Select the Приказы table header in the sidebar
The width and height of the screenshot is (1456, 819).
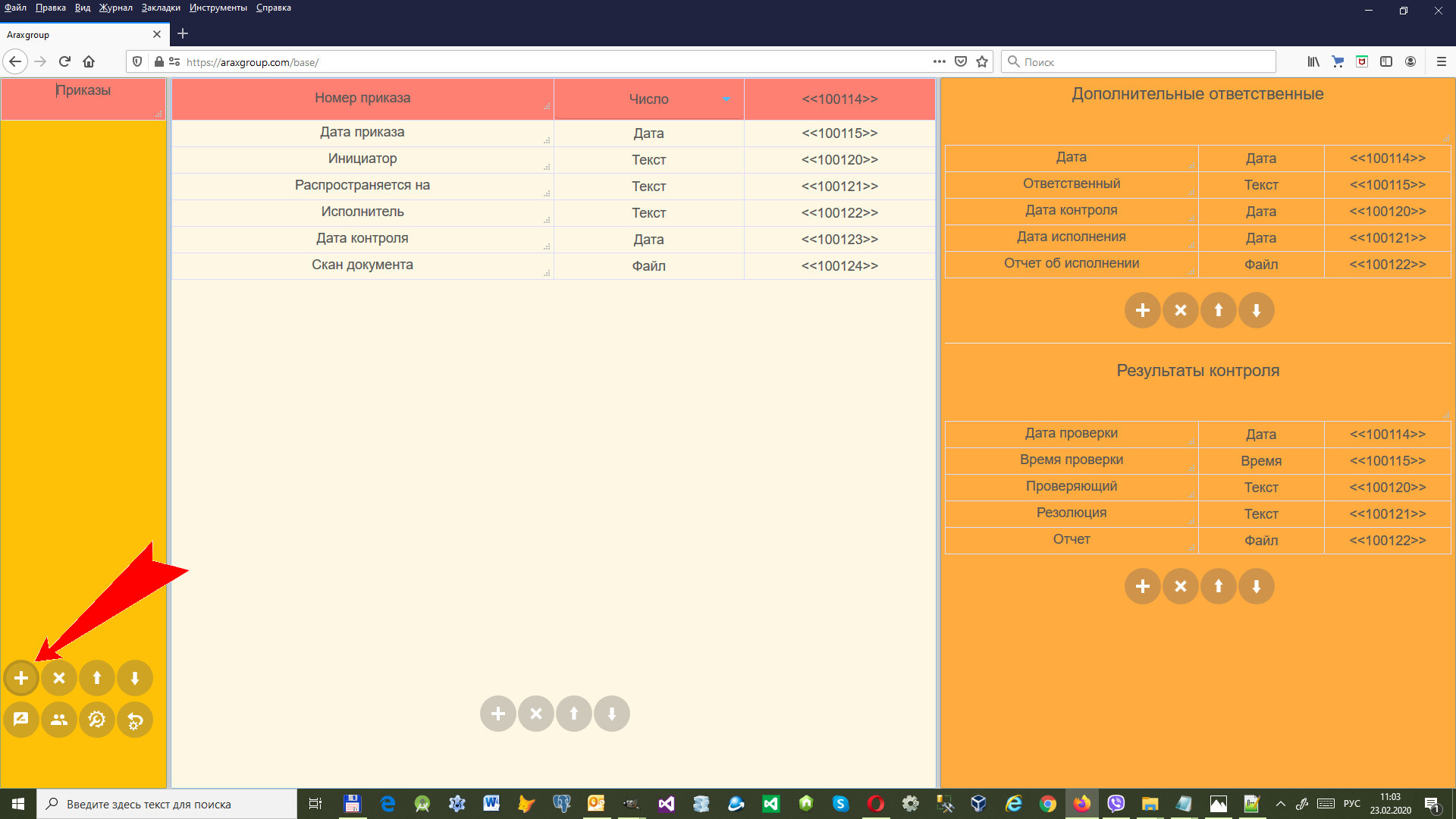[x=83, y=91]
